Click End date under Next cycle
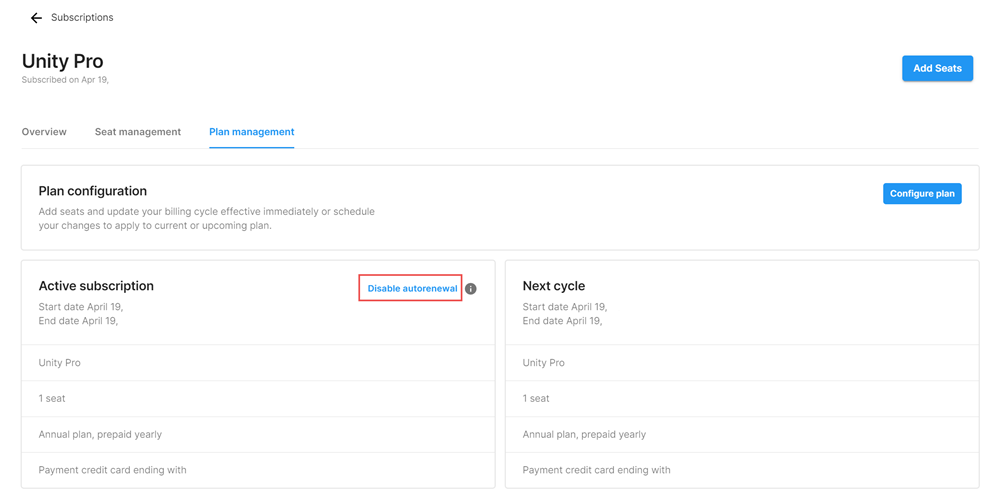1000x504 pixels. click(x=562, y=321)
